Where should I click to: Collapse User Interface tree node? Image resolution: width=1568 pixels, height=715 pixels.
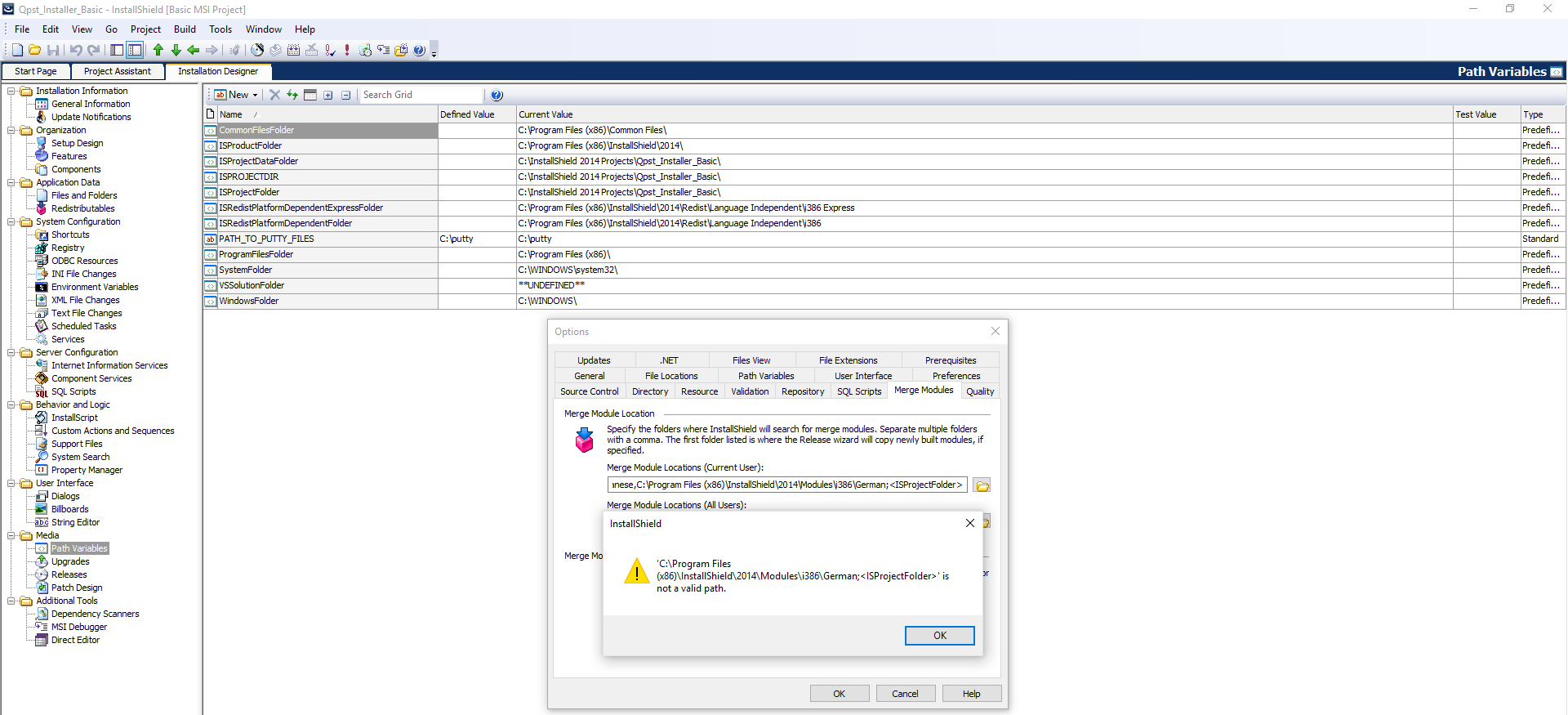click(11, 483)
